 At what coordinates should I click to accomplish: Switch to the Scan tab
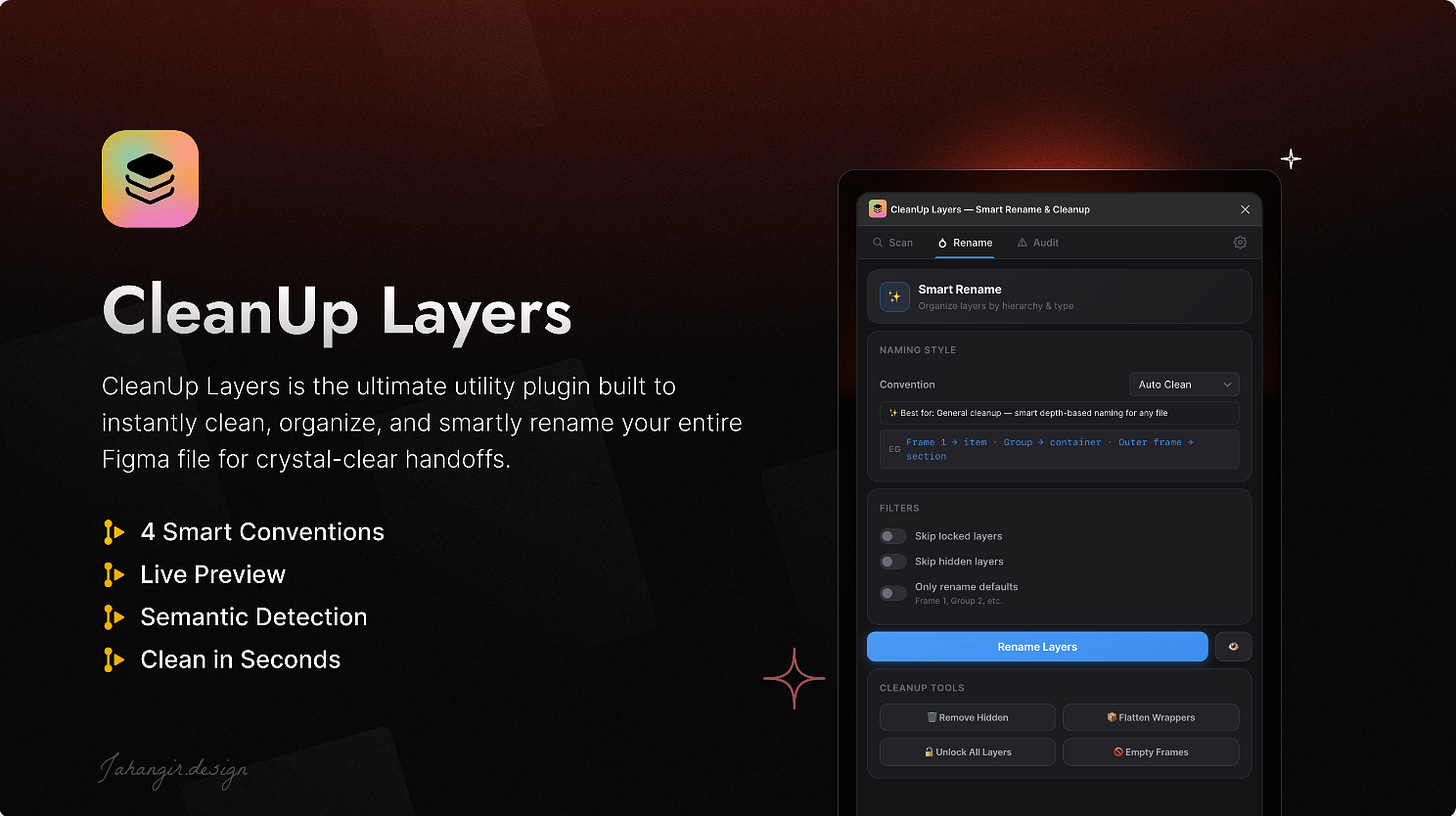pos(892,242)
